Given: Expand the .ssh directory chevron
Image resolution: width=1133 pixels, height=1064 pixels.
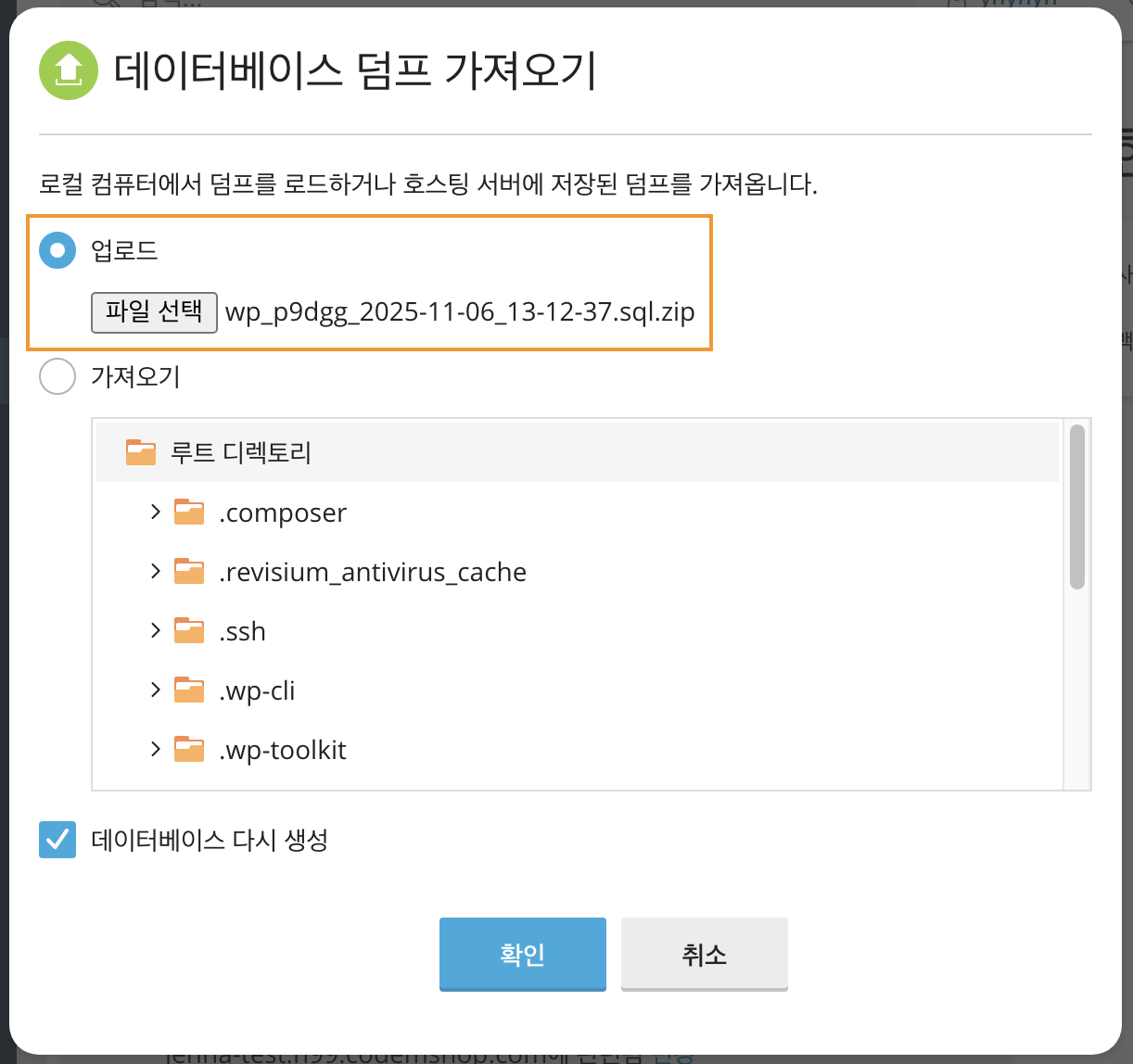Looking at the screenshot, I should [156, 630].
